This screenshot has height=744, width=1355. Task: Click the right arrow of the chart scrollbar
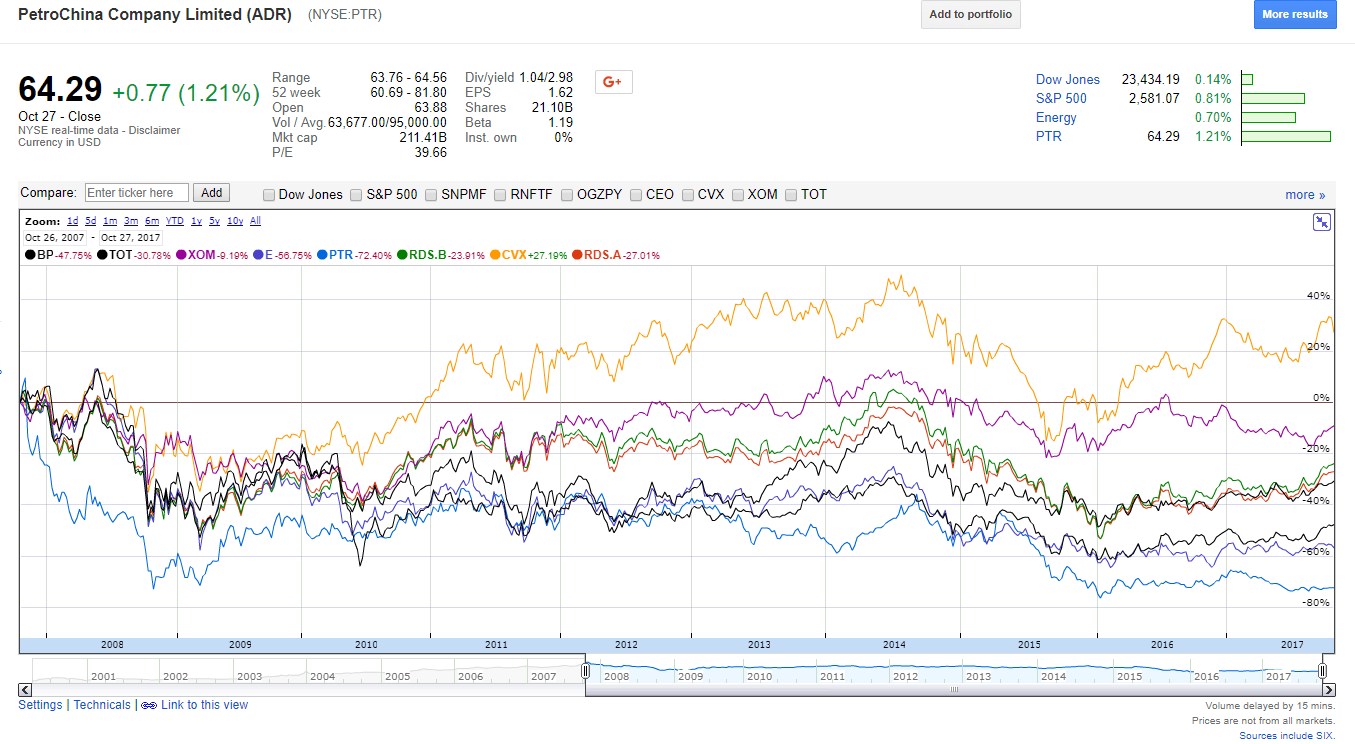1329,689
